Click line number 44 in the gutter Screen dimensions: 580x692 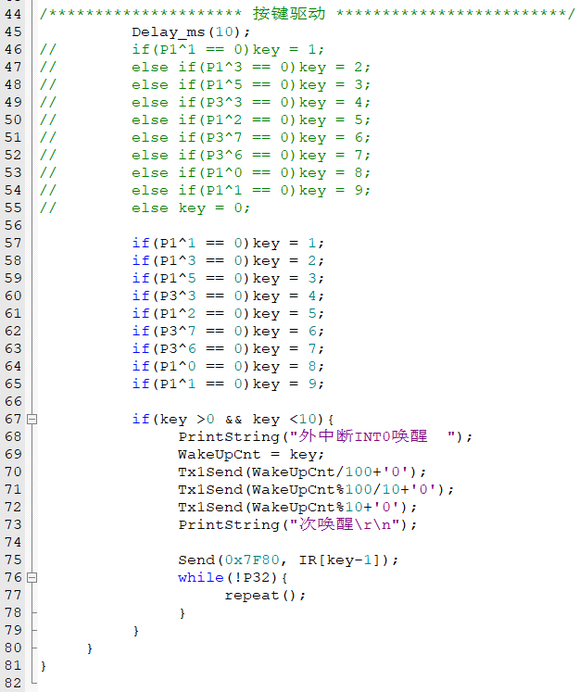coord(13,14)
